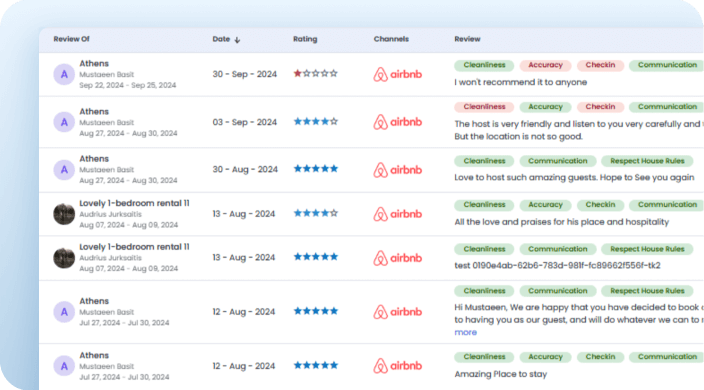
Task: Click the Athens avatar in 30 - Aug - 2024 row
Action: 64,170
